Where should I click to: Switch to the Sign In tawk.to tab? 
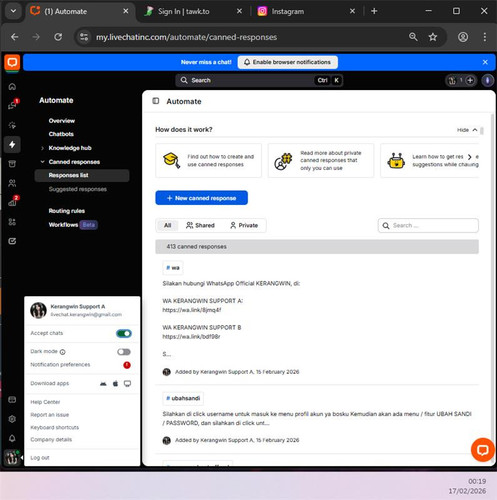(192, 11)
